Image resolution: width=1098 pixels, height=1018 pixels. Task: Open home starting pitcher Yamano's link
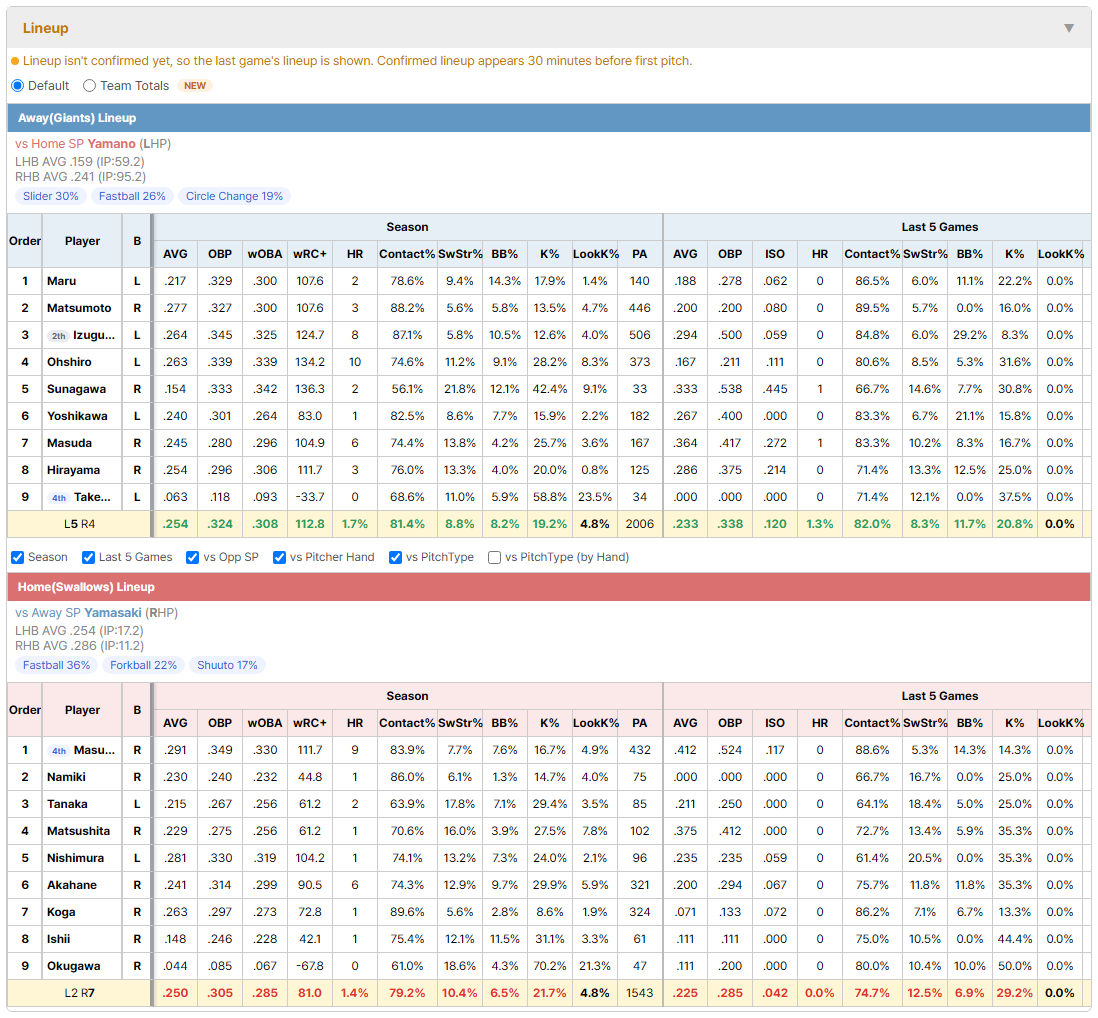point(111,144)
